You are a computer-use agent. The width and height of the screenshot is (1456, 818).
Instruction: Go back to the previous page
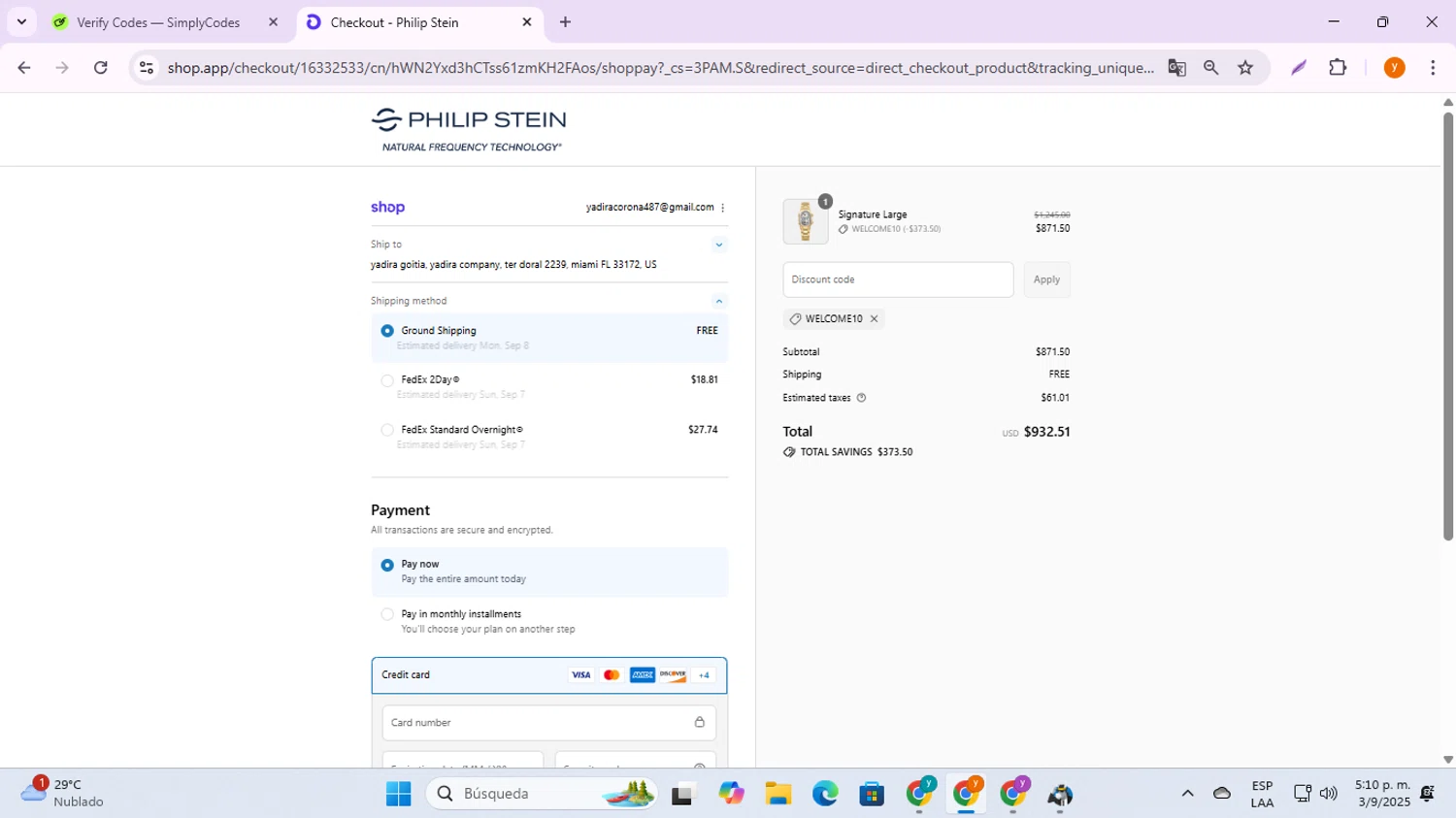pyautogui.click(x=24, y=68)
